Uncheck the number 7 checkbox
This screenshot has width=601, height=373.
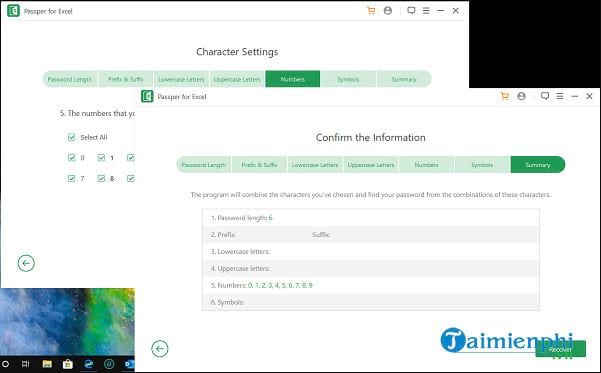[x=71, y=178]
